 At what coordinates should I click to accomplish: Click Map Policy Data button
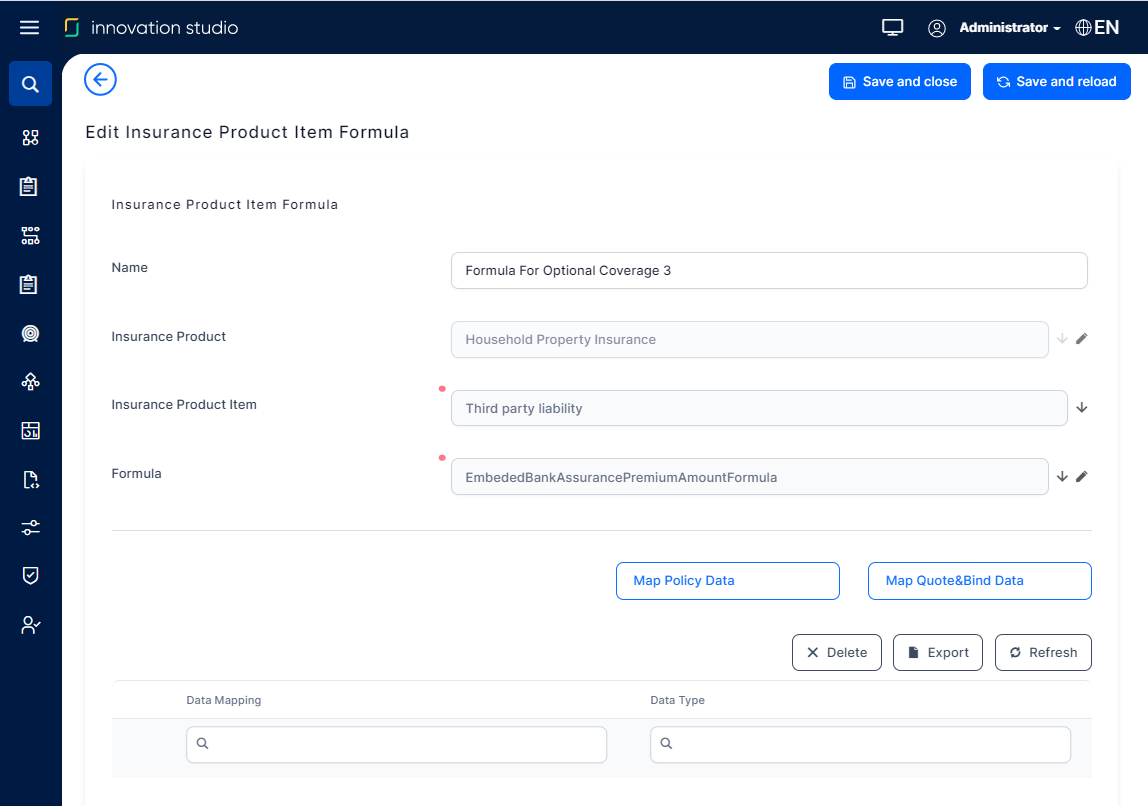click(x=727, y=581)
